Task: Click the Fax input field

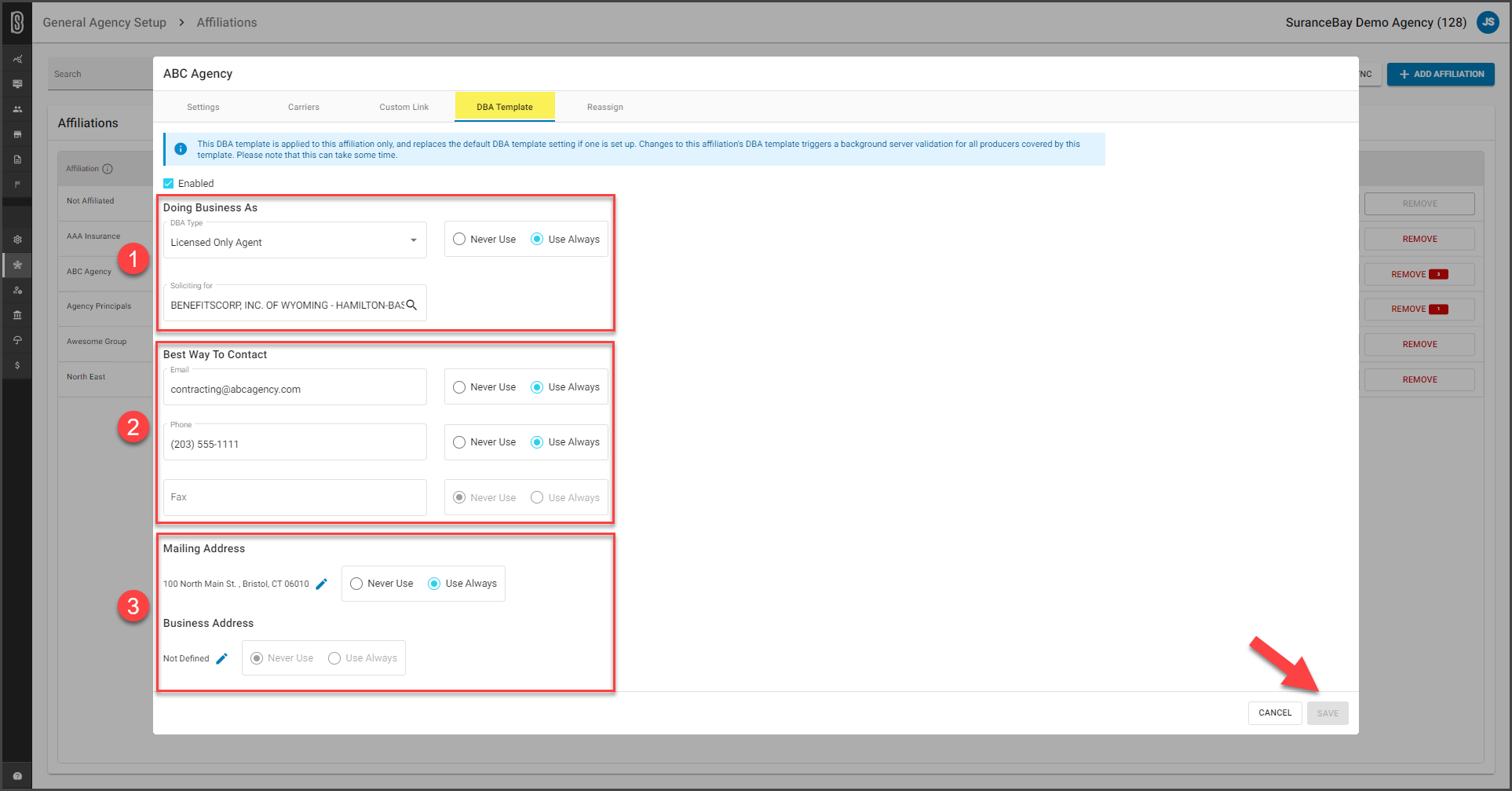Action: (295, 497)
